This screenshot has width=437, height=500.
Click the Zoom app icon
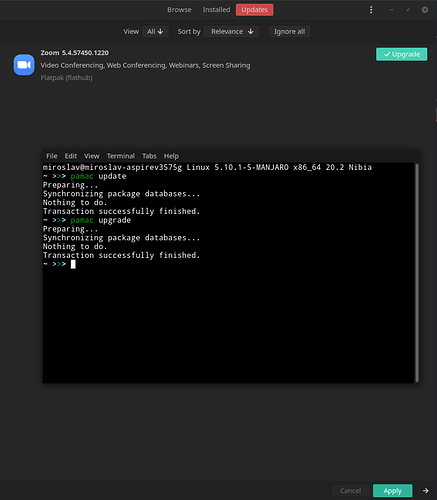[24, 65]
